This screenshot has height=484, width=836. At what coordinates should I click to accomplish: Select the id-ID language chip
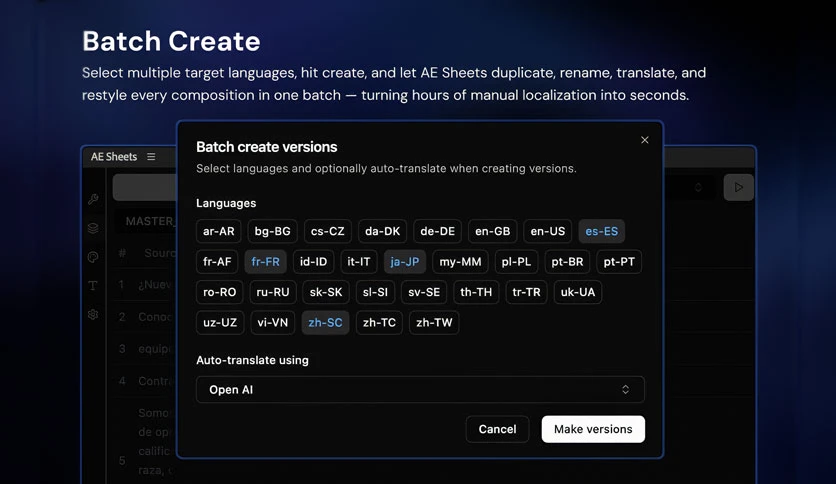314,262
